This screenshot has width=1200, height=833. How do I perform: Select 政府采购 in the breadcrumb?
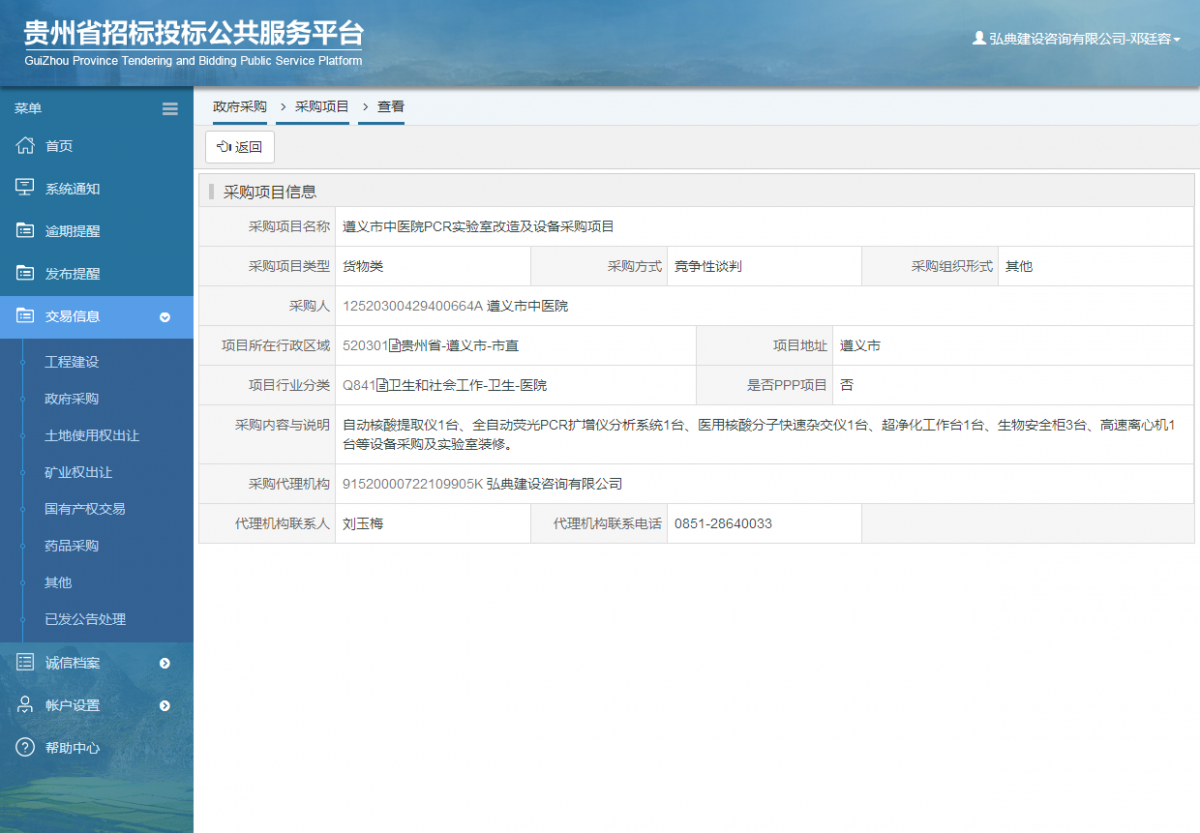click(239, 106)
